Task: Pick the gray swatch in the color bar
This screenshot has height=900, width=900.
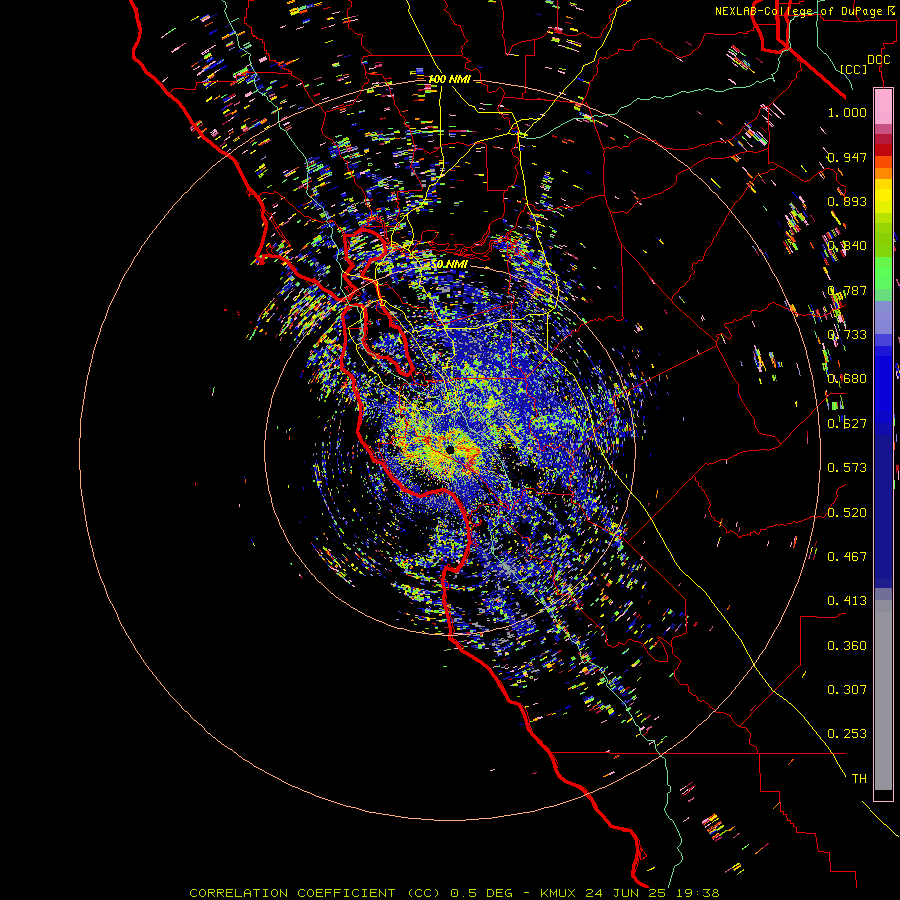Action: [883, 695]
